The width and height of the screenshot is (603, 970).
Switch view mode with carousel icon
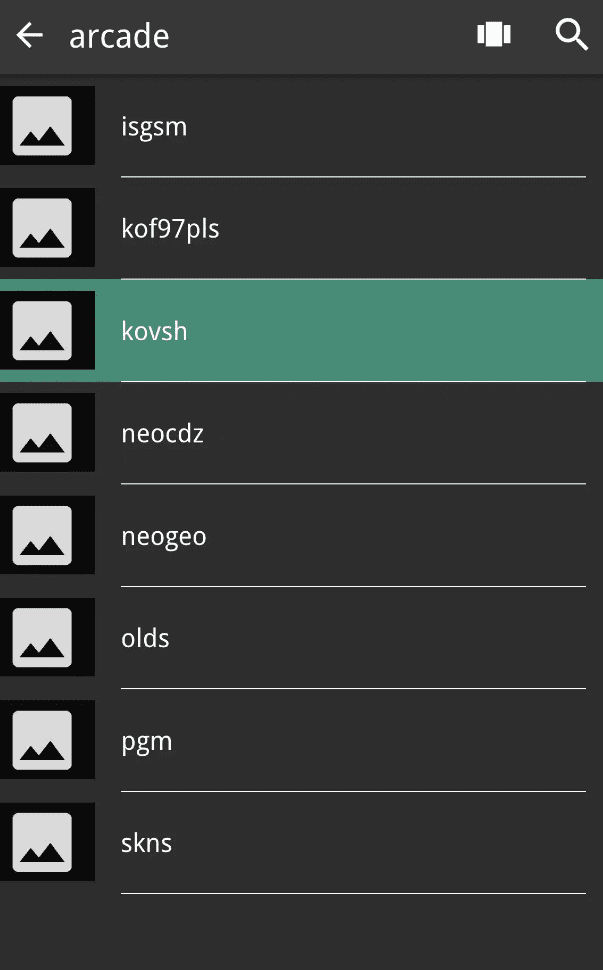pyautogui.click(x=494, y=35)
